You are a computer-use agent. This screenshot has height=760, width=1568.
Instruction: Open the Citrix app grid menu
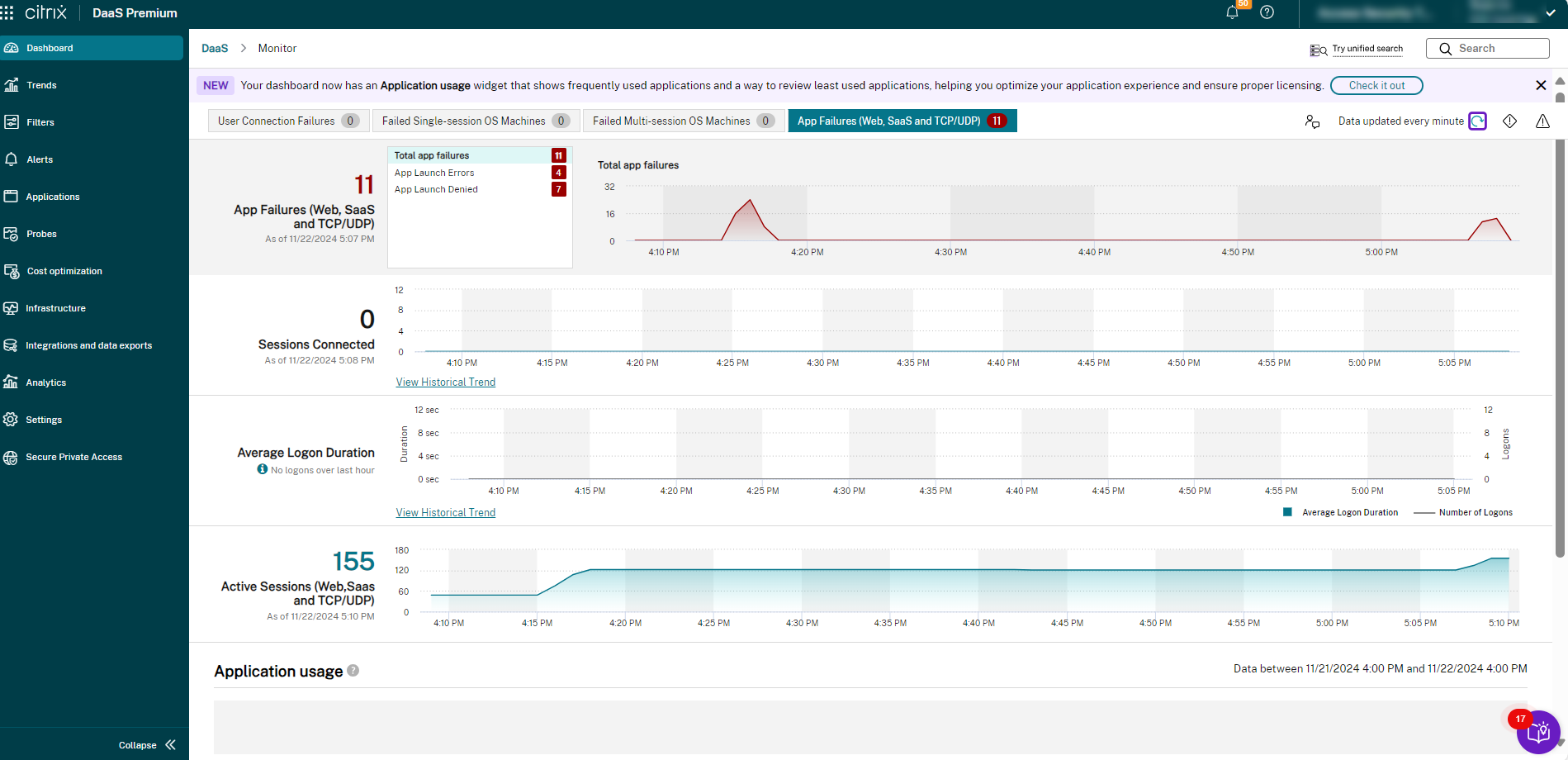pos(7,12)
